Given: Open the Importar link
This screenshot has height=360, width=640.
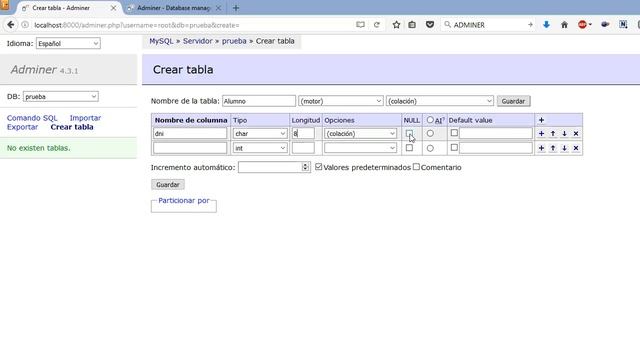Looking at the screenshot, I should click(x=85, y=118).
